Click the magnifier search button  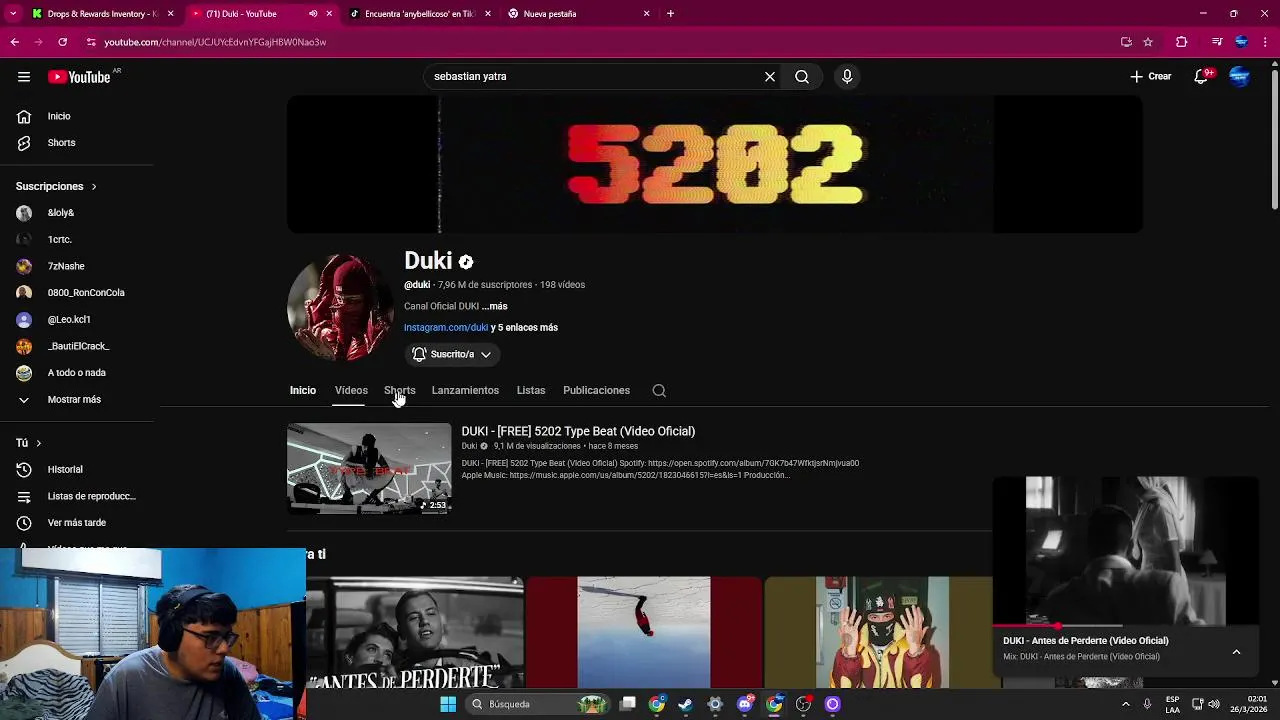click(x=802, y=76)
